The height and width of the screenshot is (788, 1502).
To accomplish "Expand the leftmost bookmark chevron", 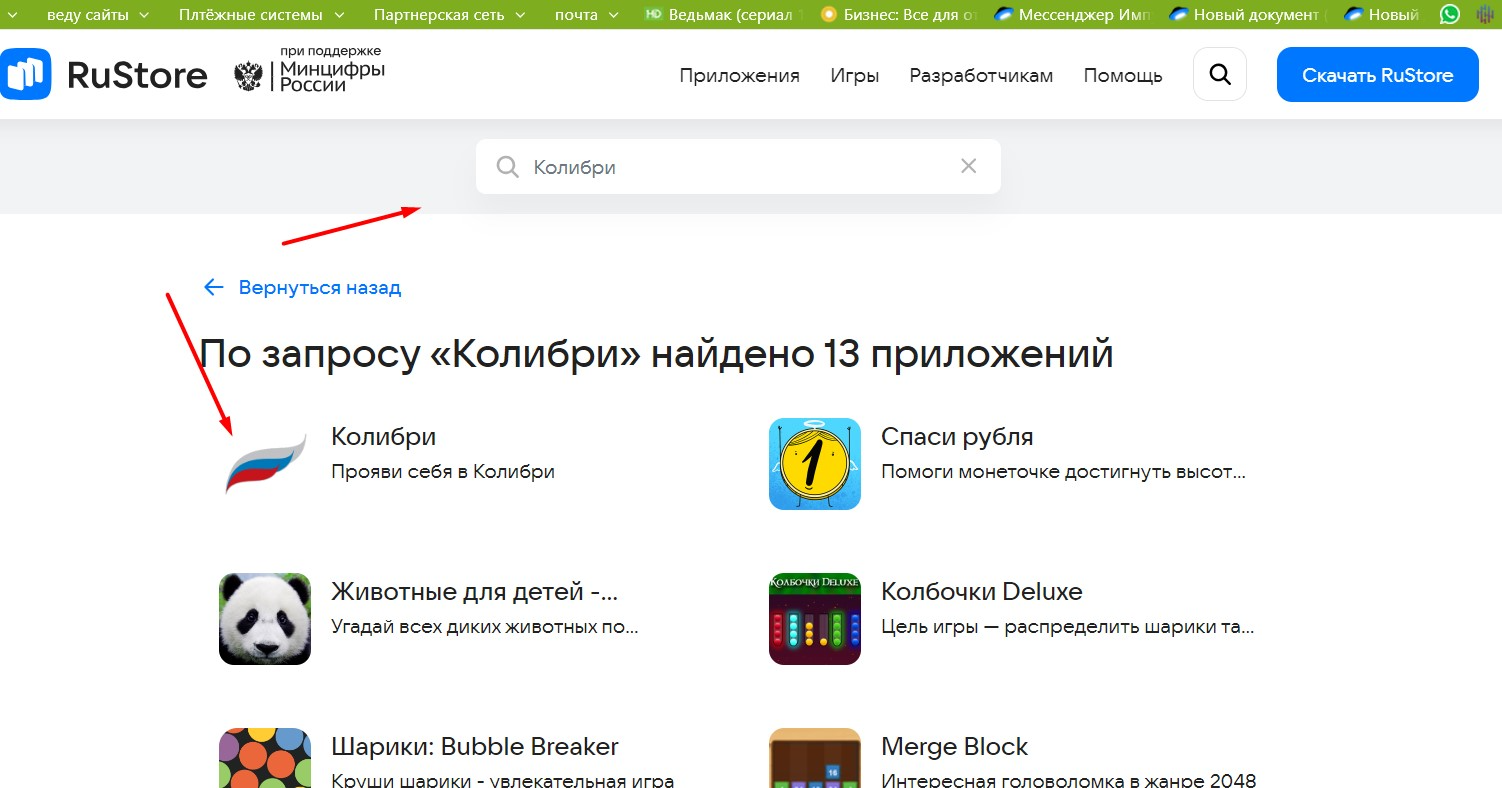I will [13, 14].
